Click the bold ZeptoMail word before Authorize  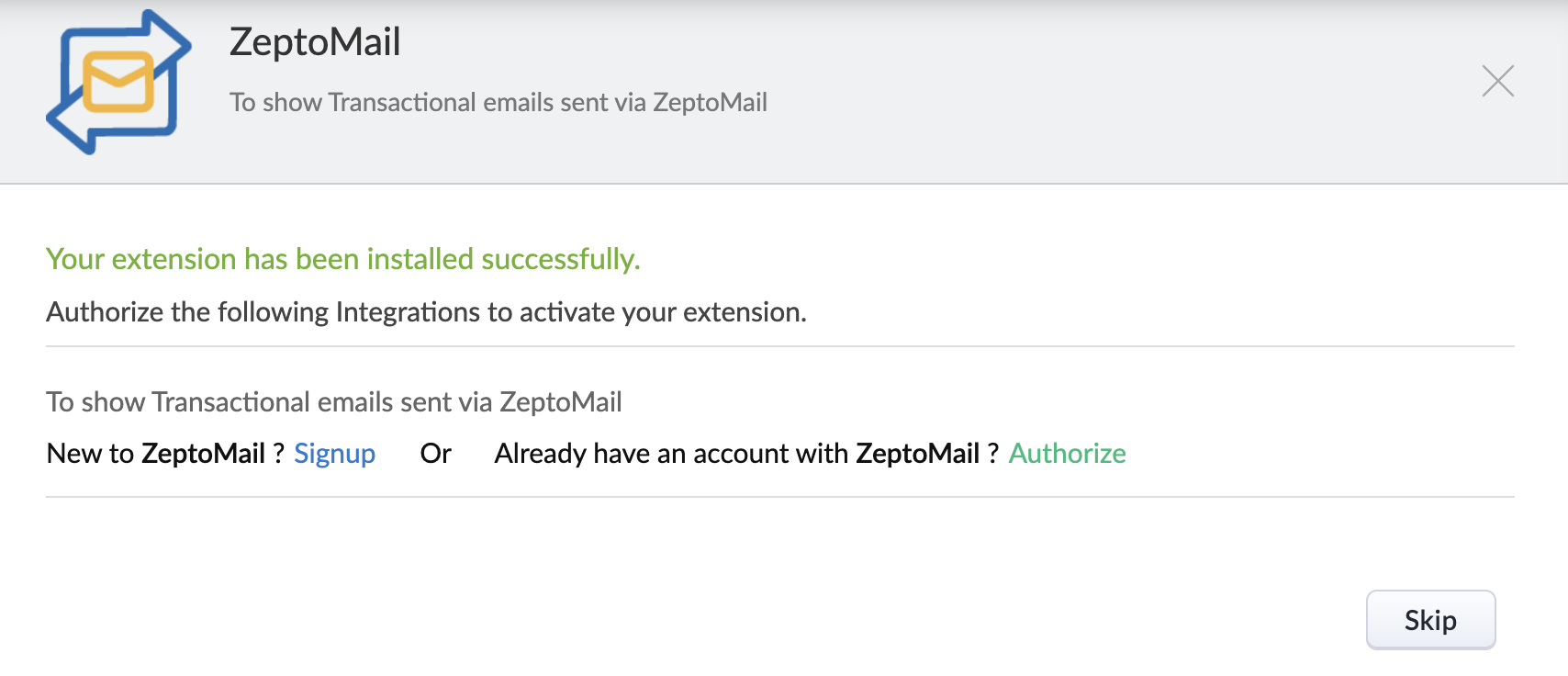click(x=917, y=454)
